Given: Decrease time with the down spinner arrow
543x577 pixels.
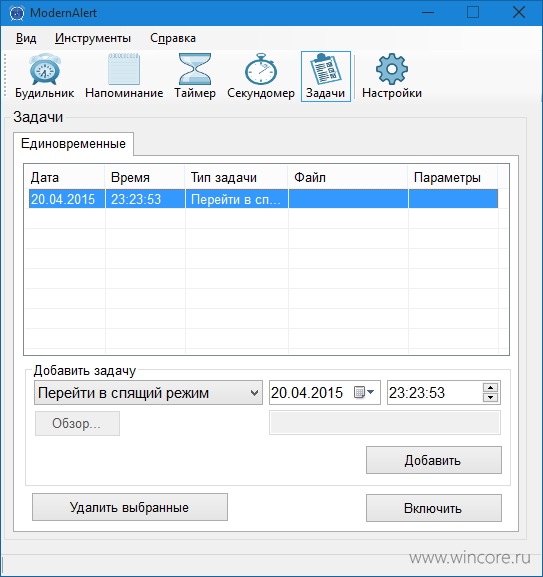Looking at the screenshot, I should (x=490, y=397).
